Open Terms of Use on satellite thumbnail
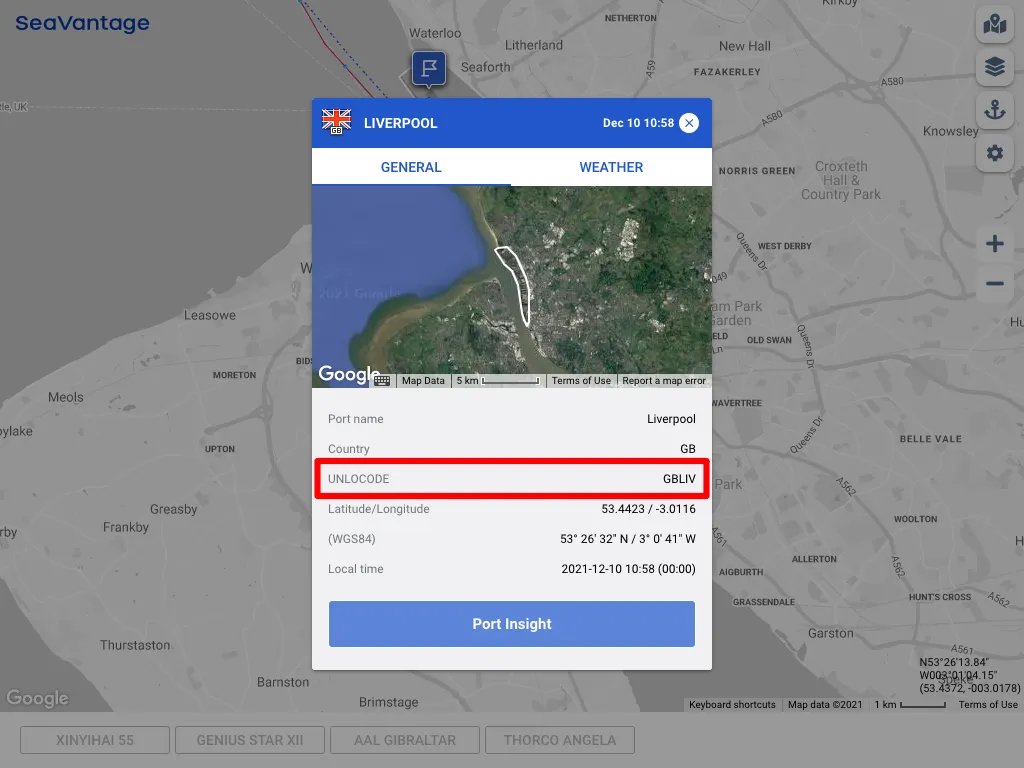 click(581, 381)
